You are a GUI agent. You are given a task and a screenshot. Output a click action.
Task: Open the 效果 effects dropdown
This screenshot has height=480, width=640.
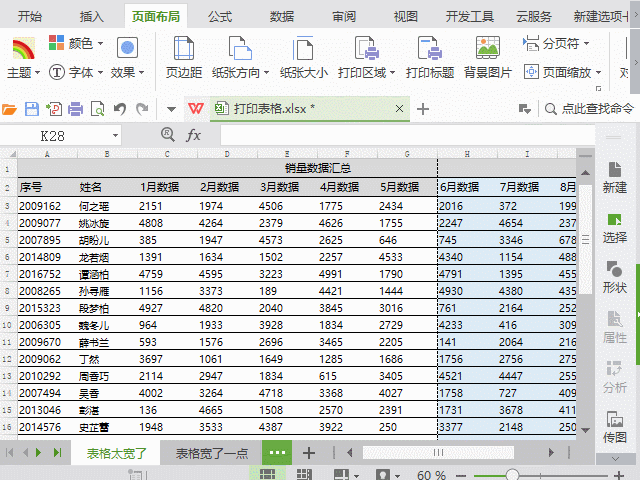127,58
